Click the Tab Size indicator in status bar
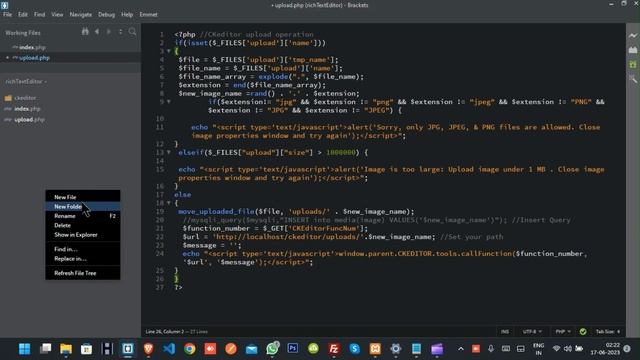The image size is (640, 360). (x=608, y=331)
